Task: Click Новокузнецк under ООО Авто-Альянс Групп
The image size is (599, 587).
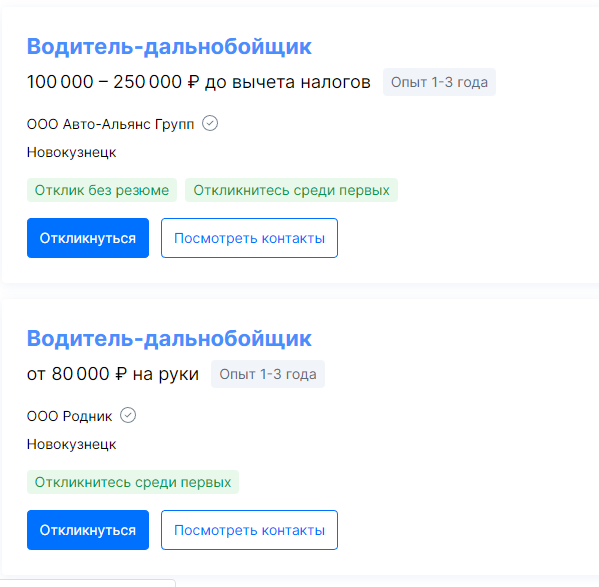Action: (x=71, y=152)
